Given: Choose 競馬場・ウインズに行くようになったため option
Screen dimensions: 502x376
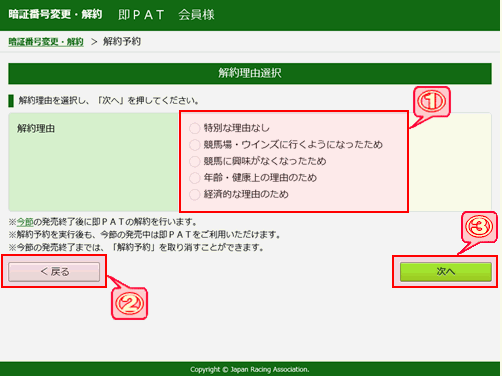Looking at the screenshot, I should click(194, 145).
